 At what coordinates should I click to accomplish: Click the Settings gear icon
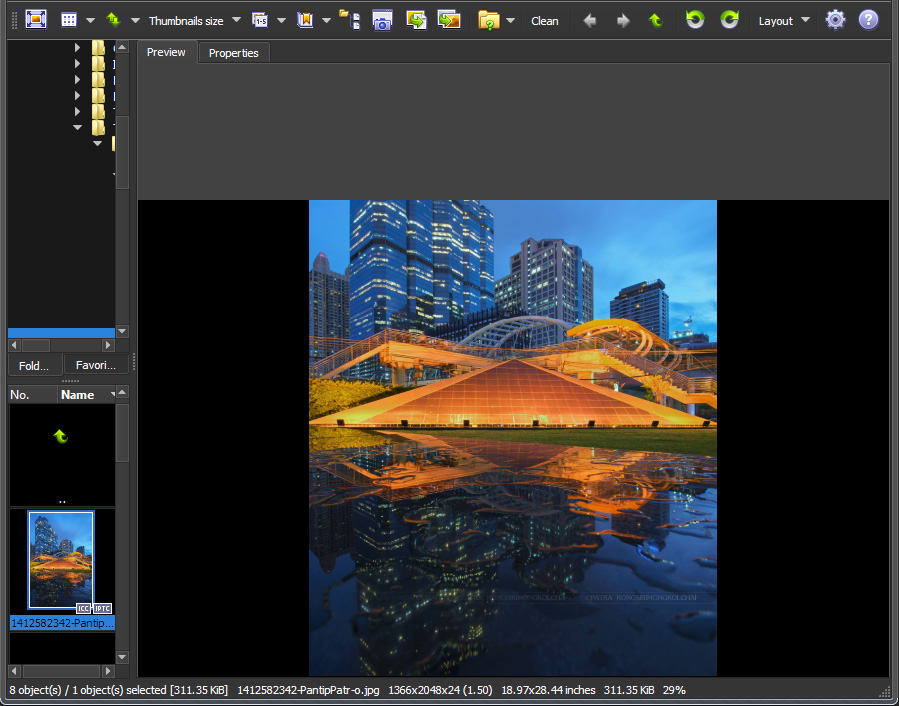(835, 20)
